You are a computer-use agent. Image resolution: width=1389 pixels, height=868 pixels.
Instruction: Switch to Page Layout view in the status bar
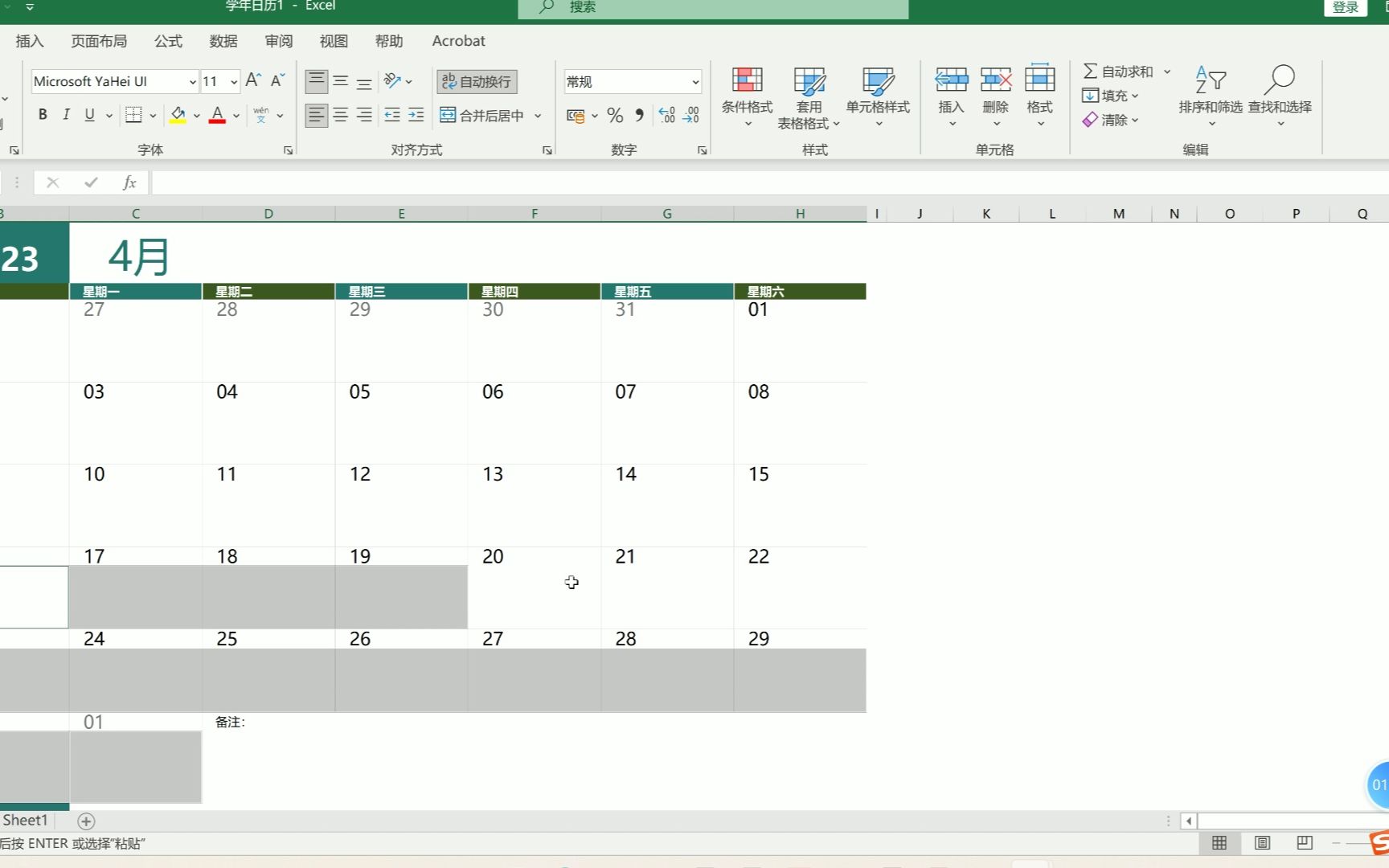(x=1262, y=842)
